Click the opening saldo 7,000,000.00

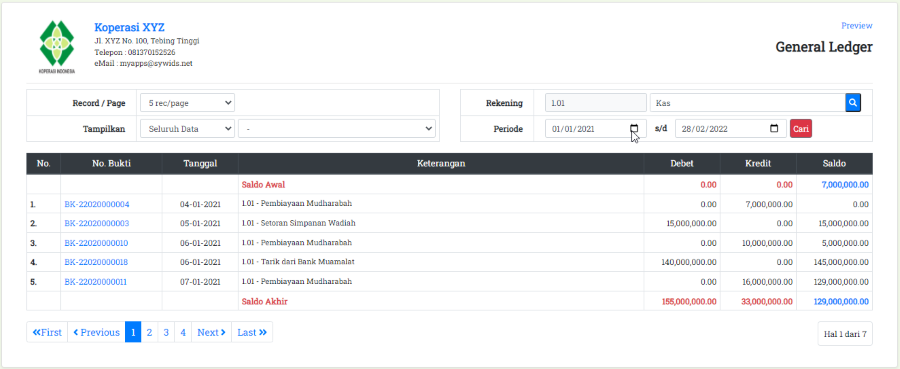(x=844, y=185)
